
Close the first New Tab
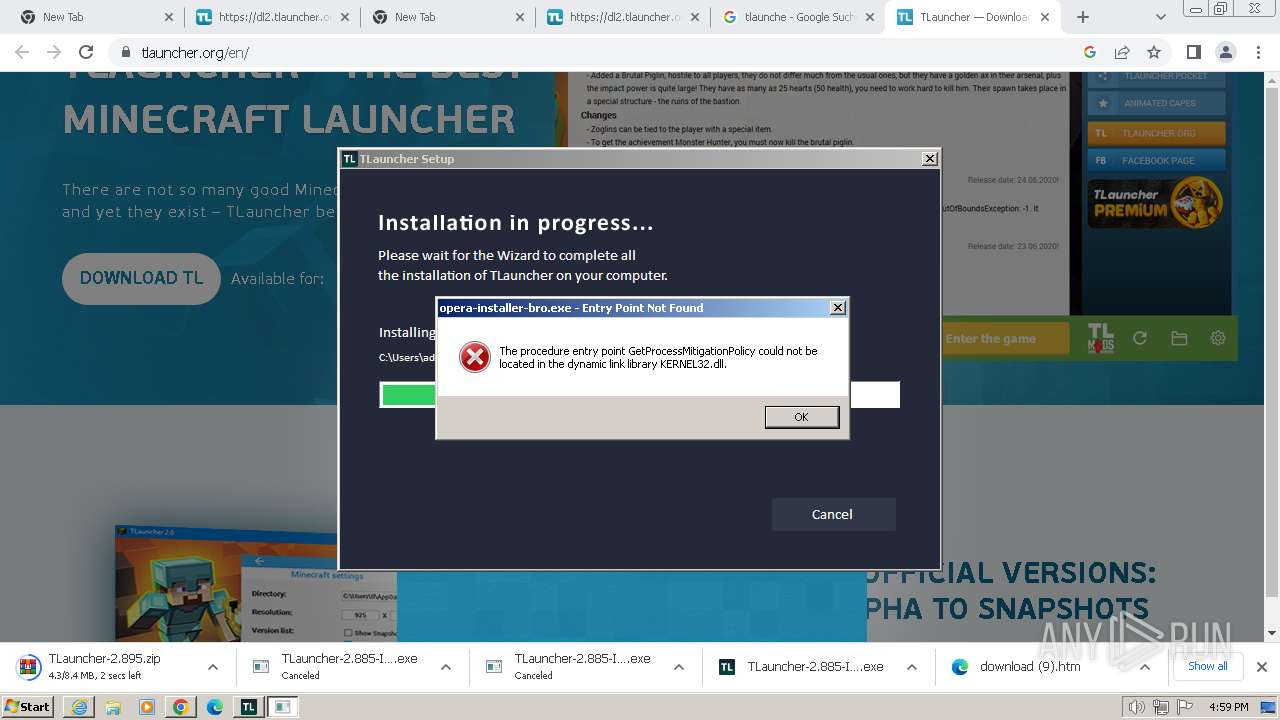tap(168, 17)
